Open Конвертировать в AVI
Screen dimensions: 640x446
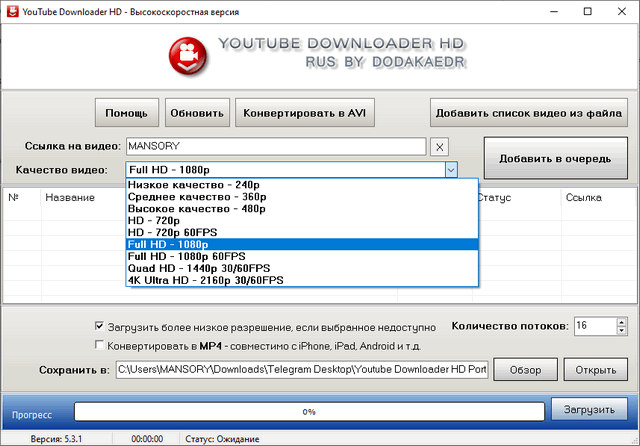[x=304, y=113]
